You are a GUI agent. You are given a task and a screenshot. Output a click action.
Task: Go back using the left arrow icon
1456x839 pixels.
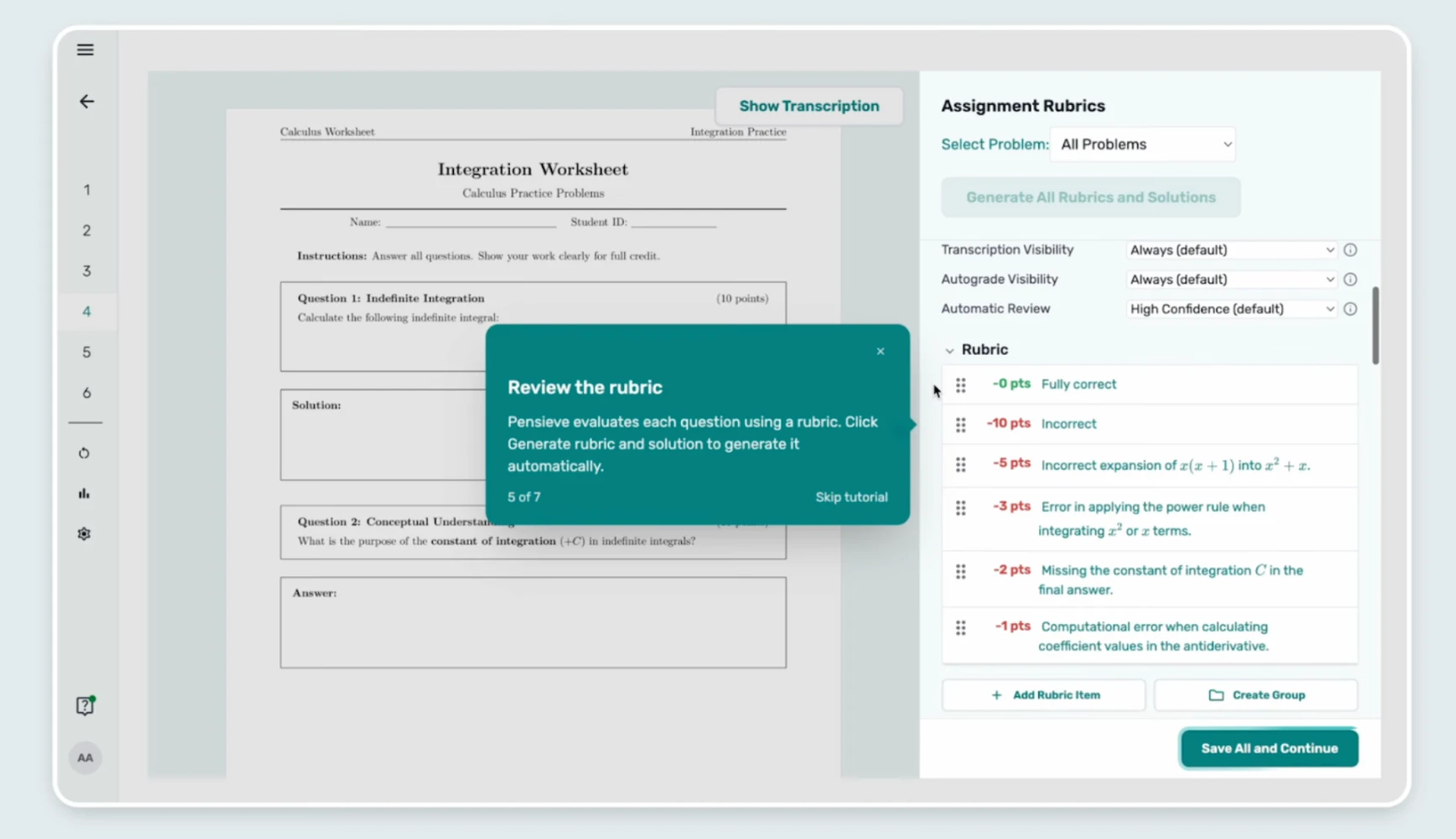(x=86, y=102)
